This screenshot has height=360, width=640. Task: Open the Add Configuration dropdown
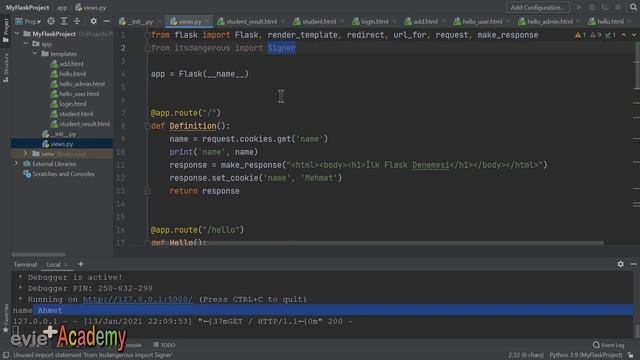(x=537, y=7)
